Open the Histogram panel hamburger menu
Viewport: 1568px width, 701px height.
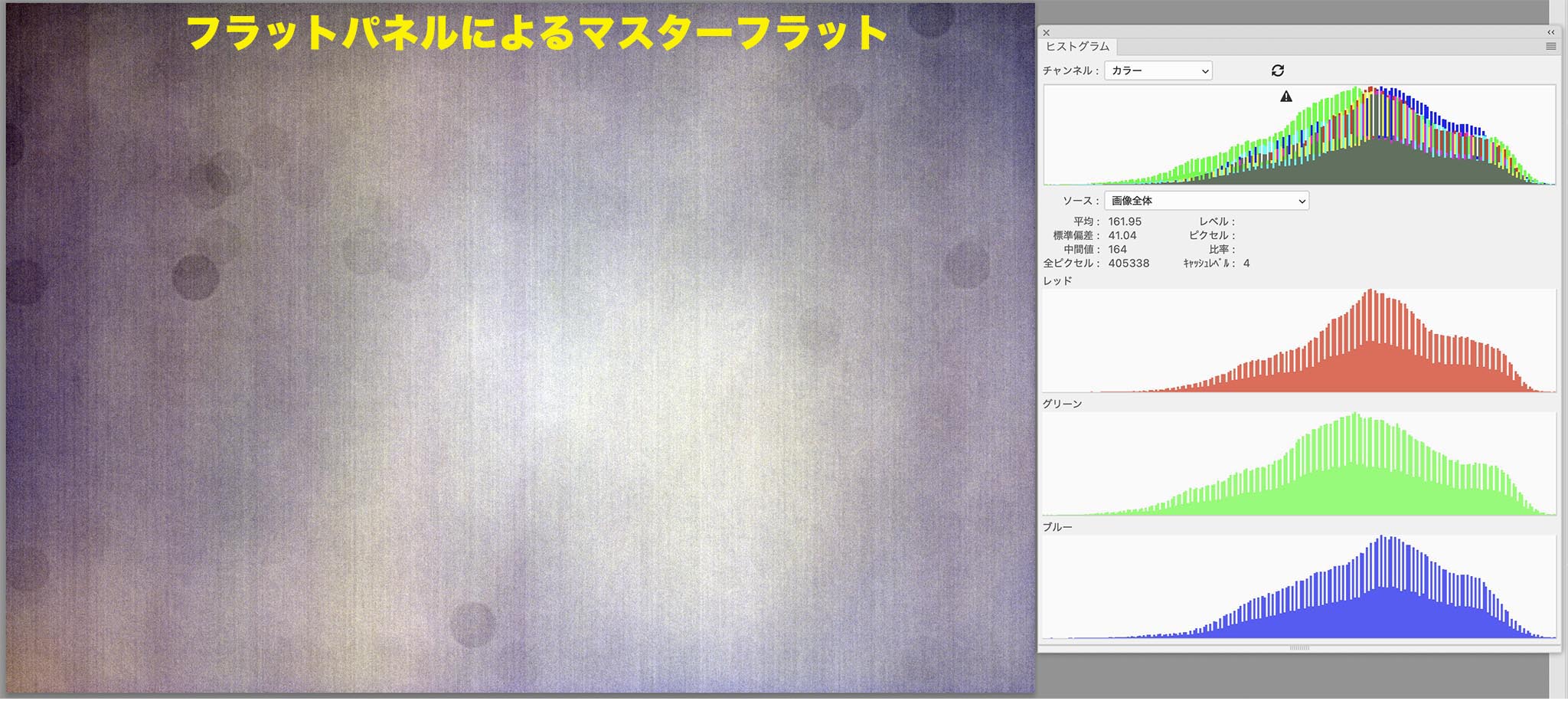click(1550, 47)
